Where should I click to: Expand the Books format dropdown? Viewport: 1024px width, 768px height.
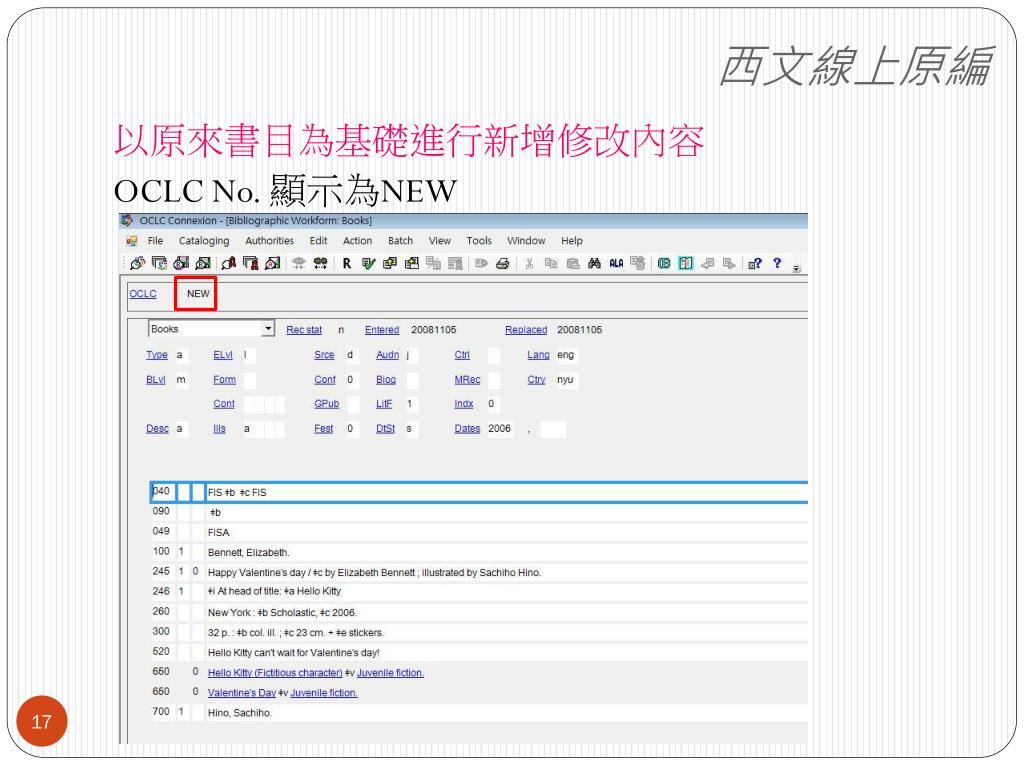coord(268,328)
